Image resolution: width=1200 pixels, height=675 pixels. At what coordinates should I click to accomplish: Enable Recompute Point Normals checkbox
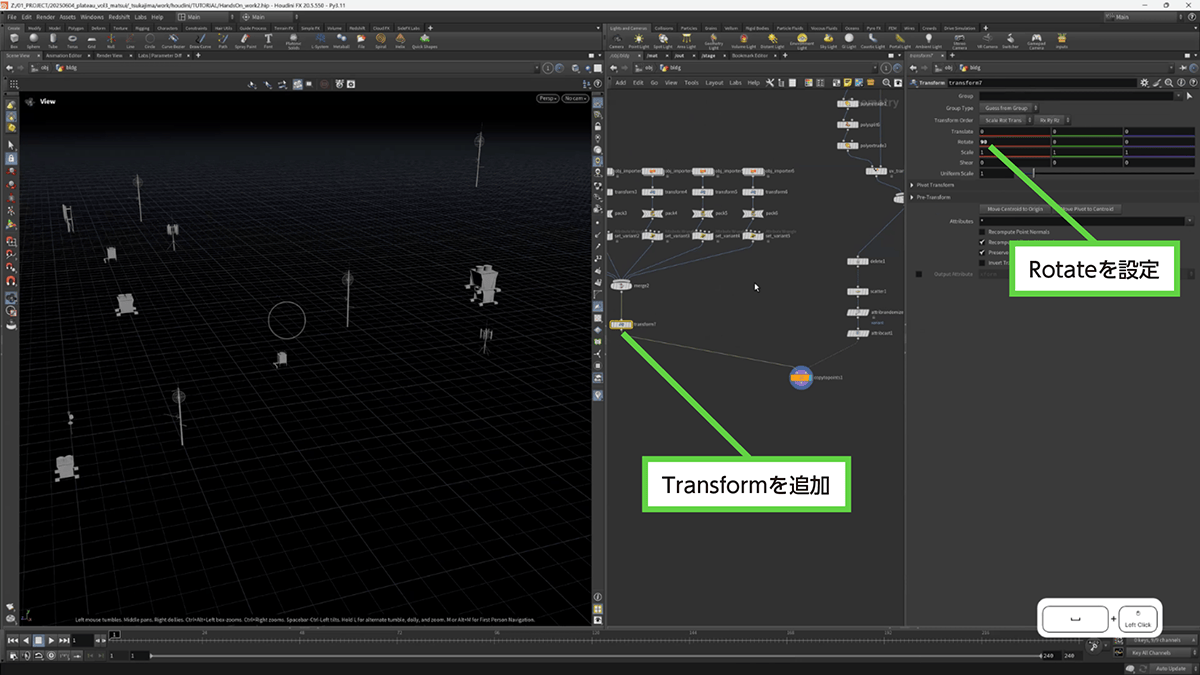coord(982,231)
